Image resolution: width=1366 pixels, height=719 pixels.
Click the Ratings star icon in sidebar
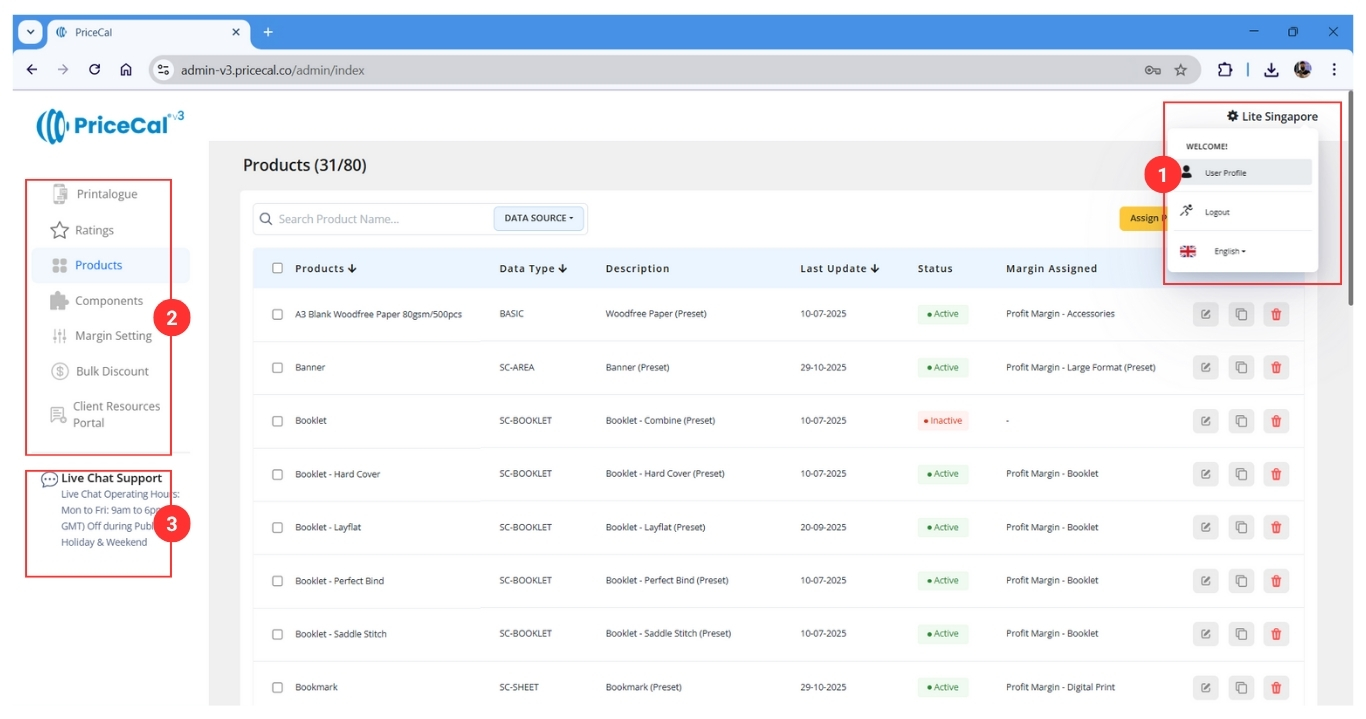pos(59,230)
